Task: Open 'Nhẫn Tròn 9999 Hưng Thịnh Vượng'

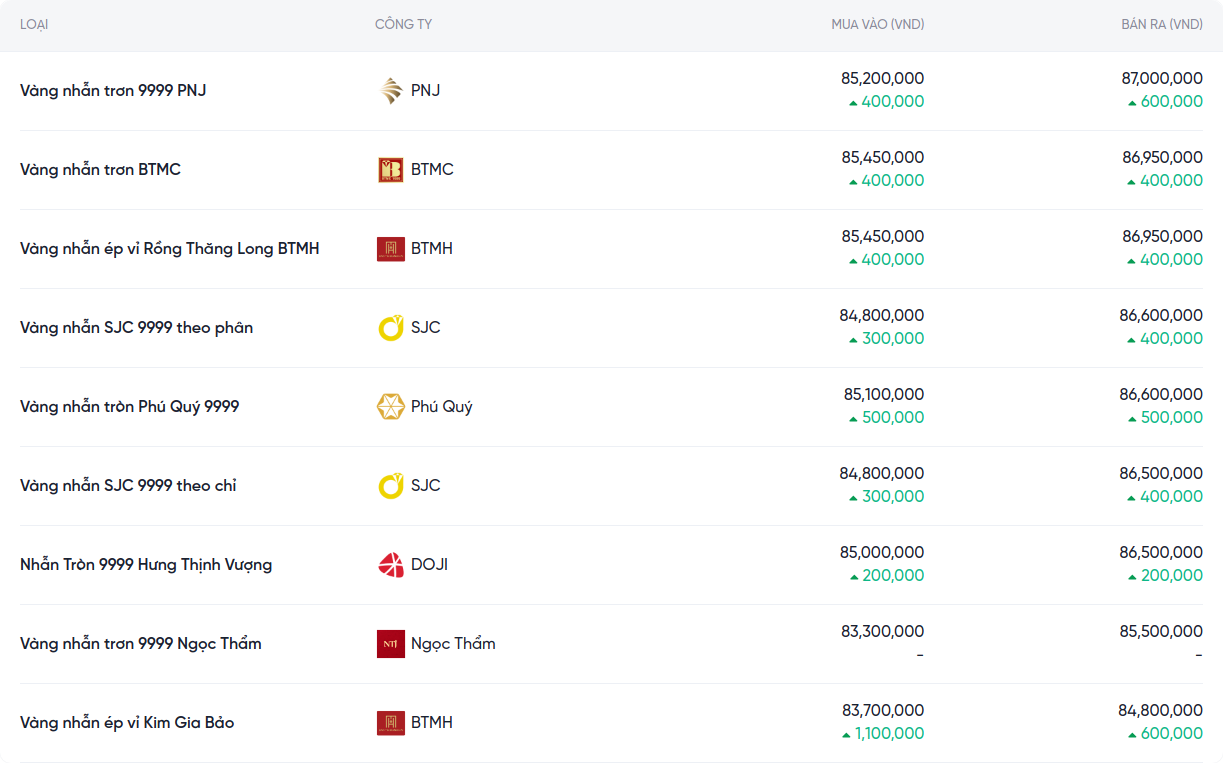Action: (146, 565)
